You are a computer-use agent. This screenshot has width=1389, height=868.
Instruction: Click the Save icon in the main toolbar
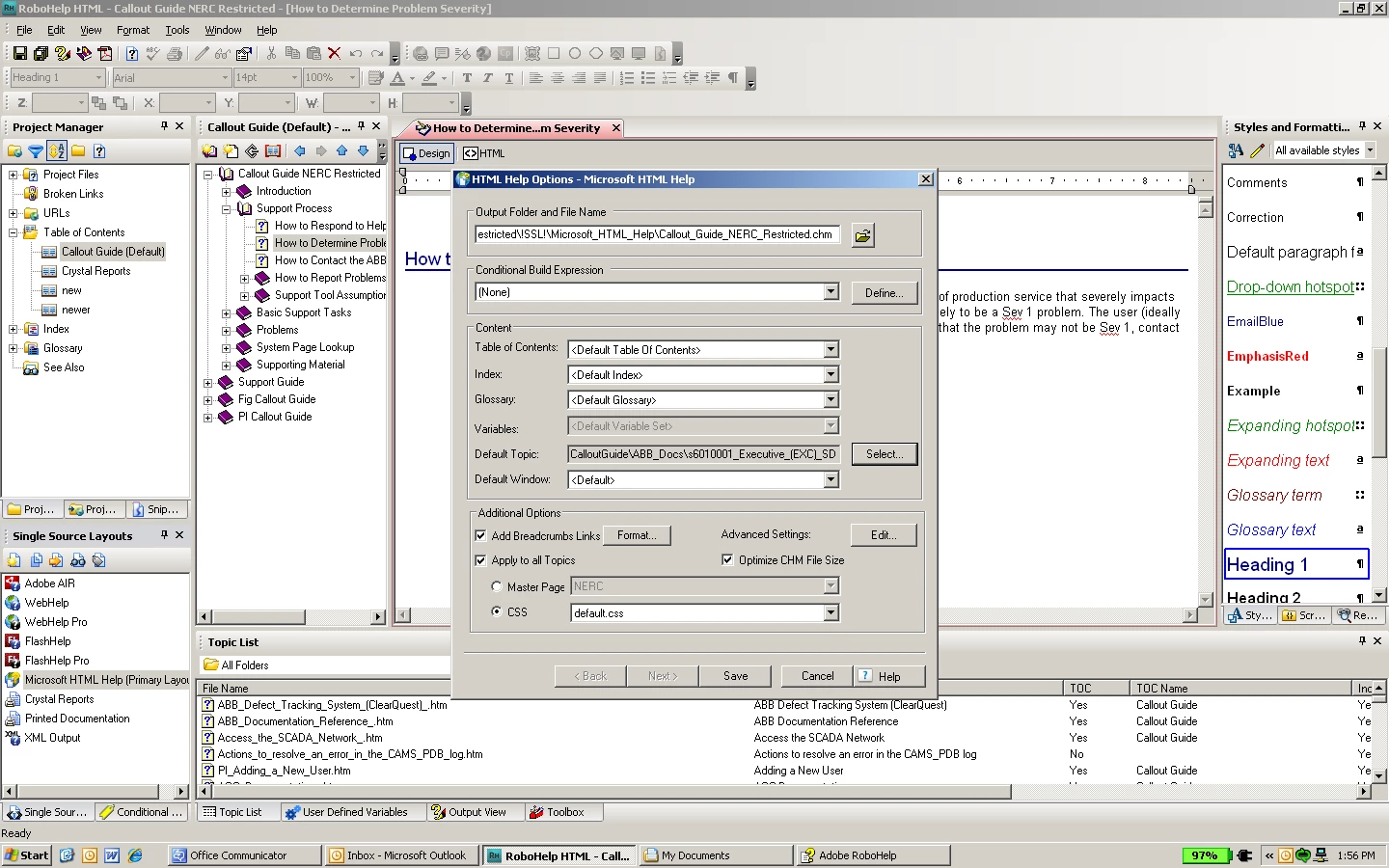pyautogui.click(x=19, y=53)
